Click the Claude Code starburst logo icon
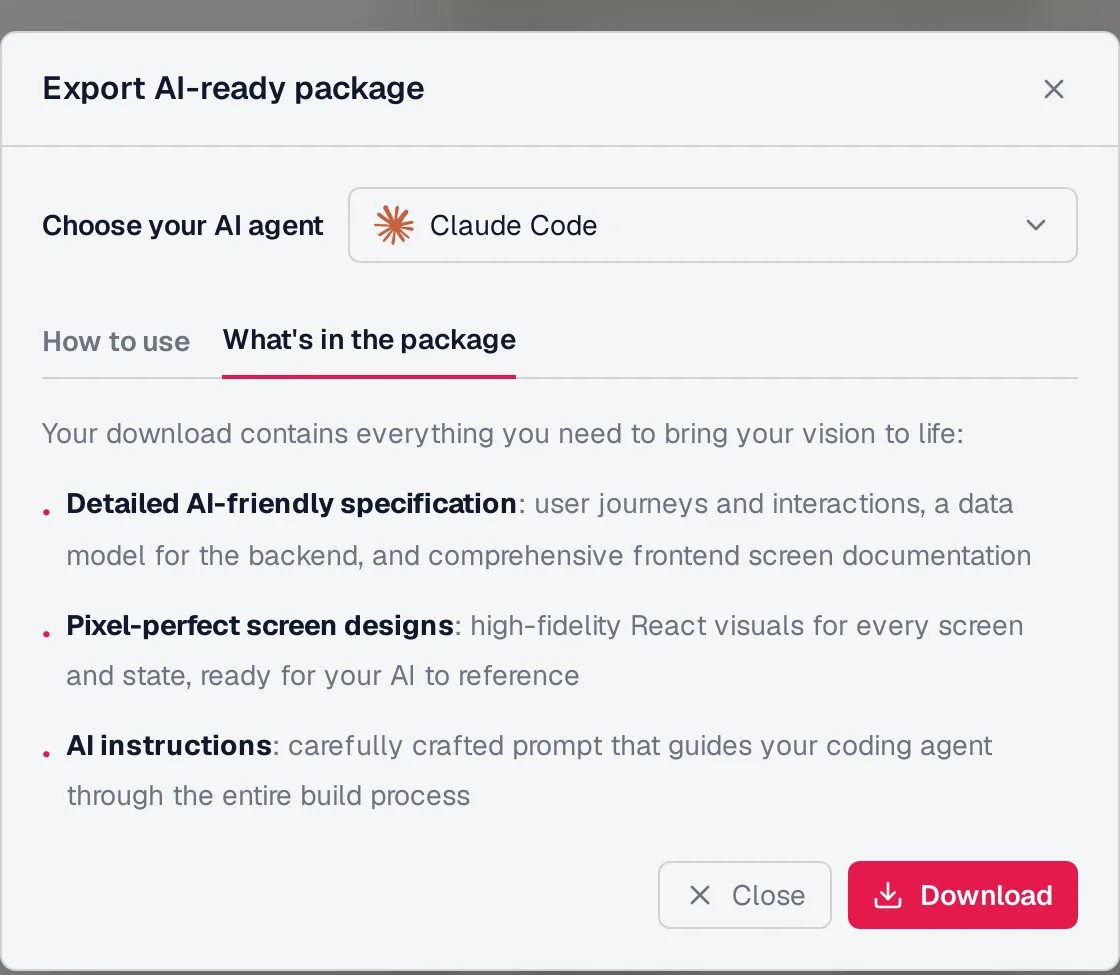This screenshot has height=975, width=1120. coord(394,225)
